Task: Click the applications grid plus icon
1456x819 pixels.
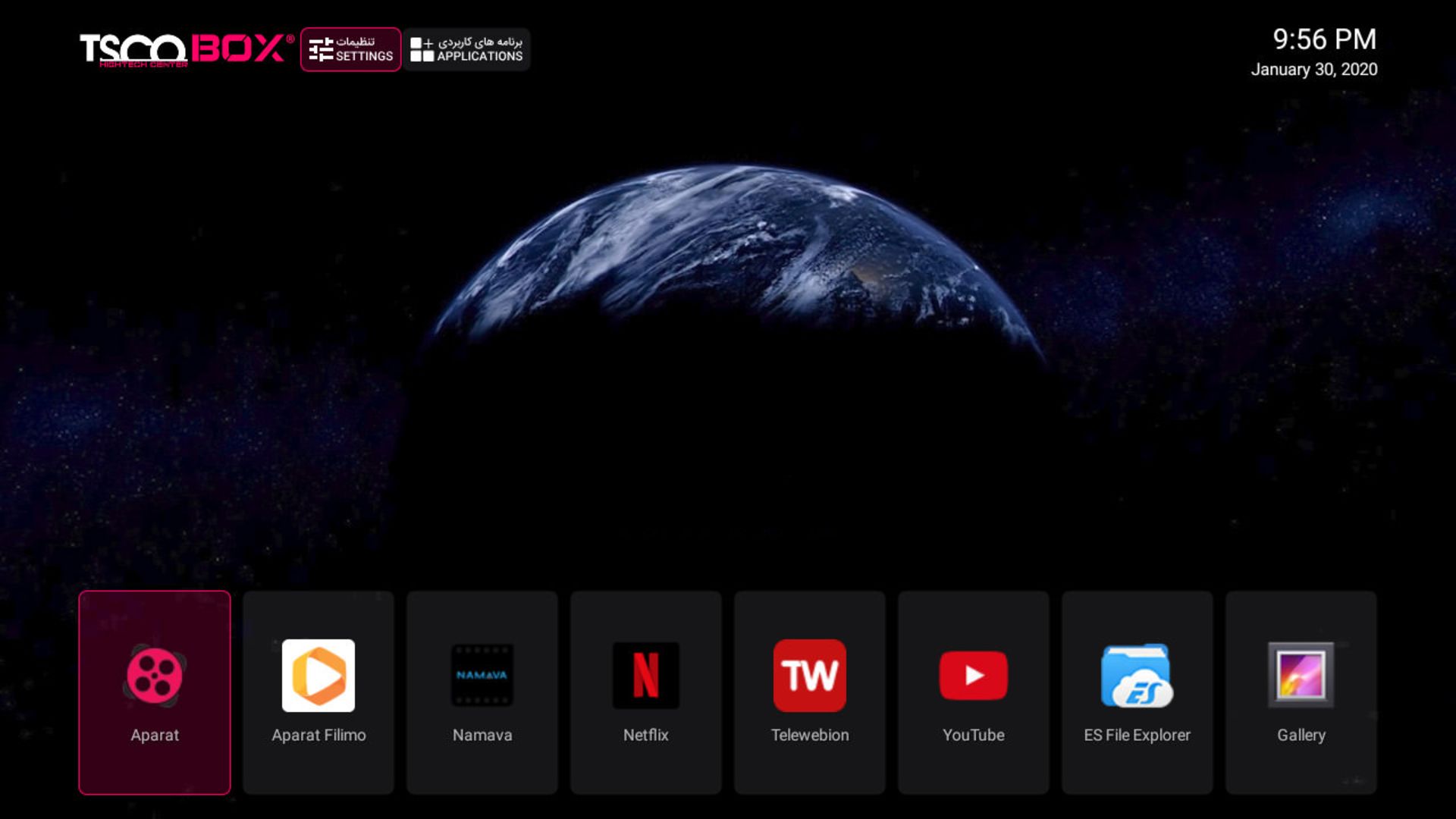Action: point(422,50)
